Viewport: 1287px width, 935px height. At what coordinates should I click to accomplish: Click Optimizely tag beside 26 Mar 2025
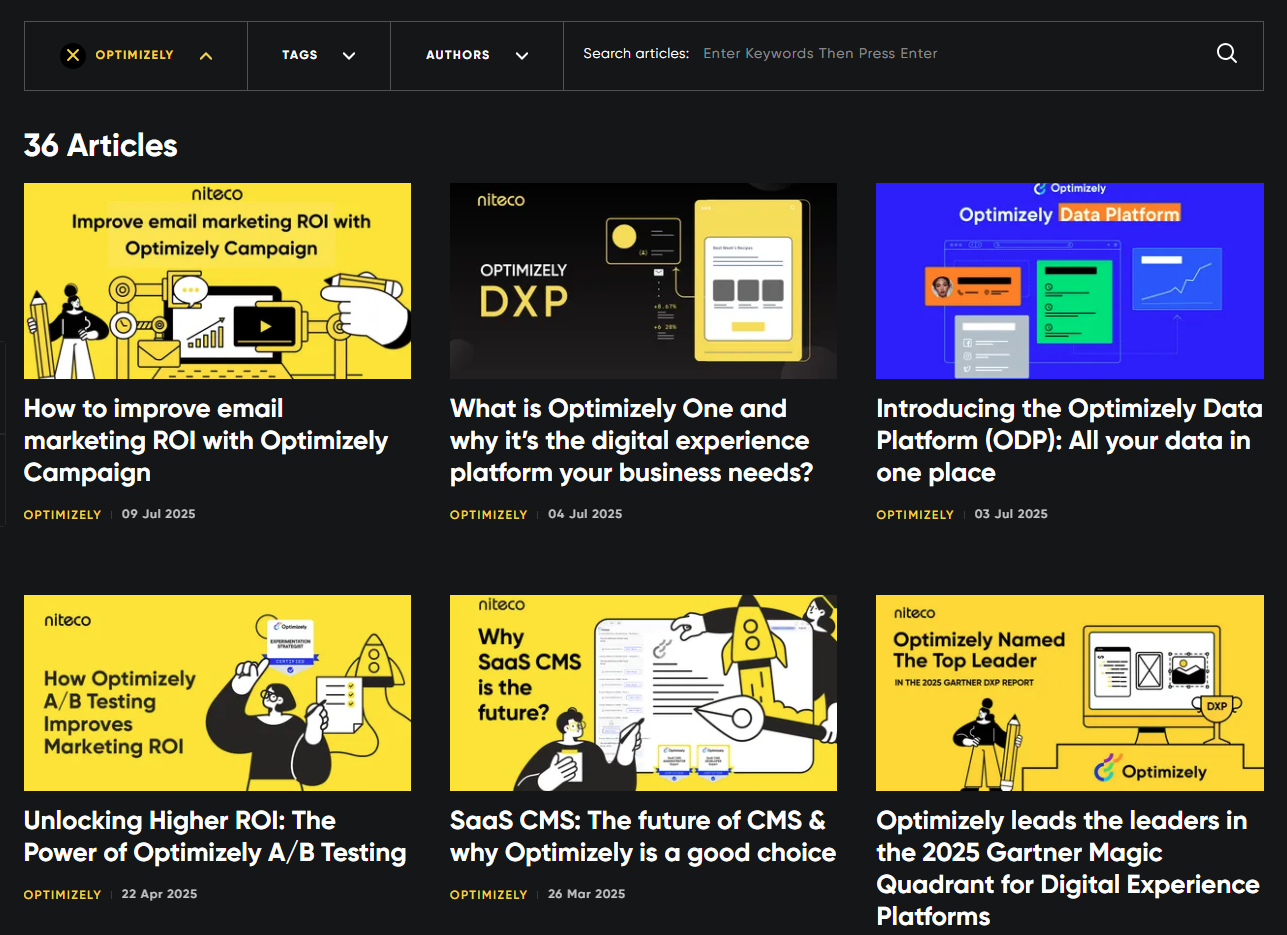tap(488, 895)
